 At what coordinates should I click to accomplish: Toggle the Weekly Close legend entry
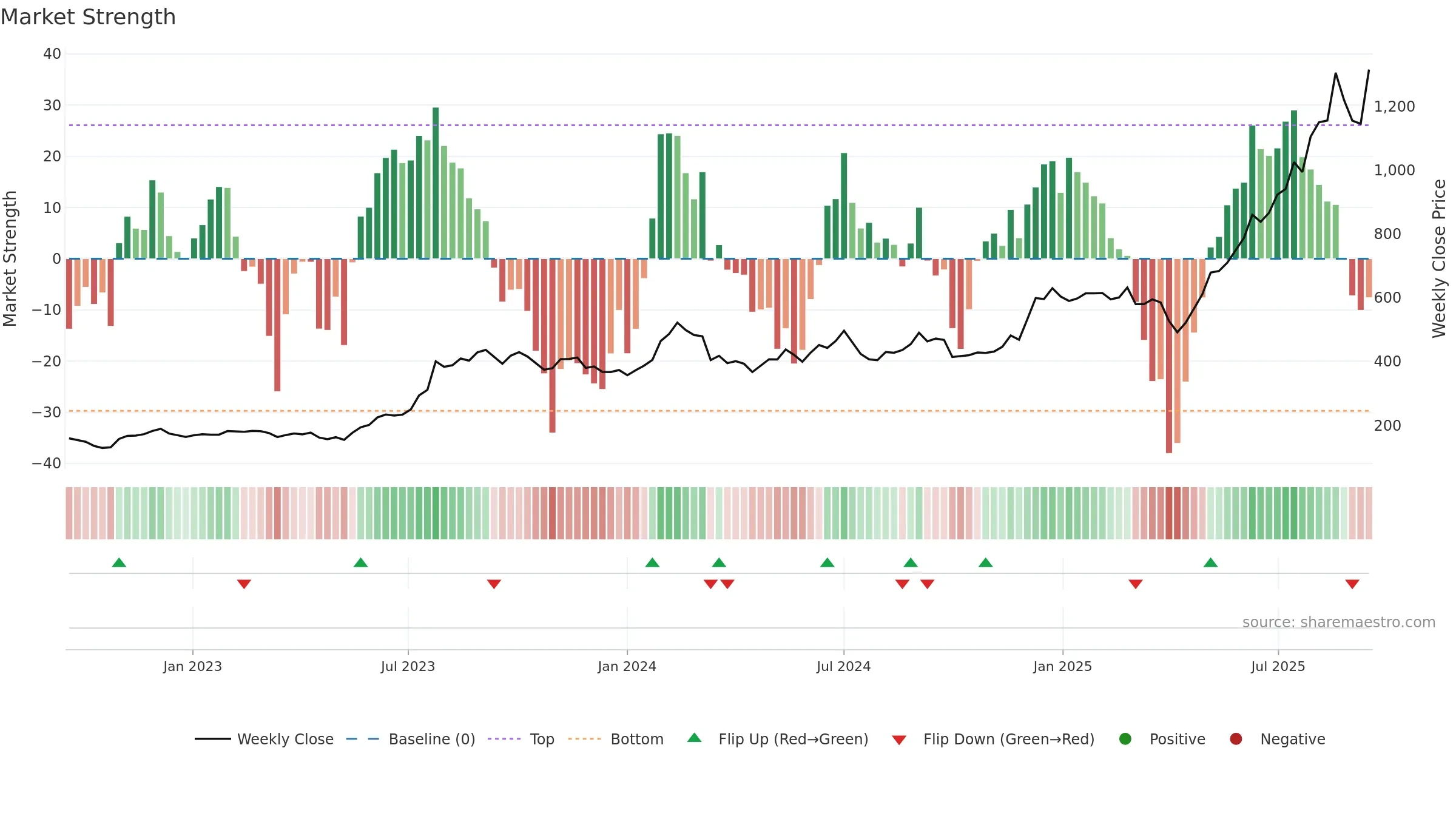[264, 739]
